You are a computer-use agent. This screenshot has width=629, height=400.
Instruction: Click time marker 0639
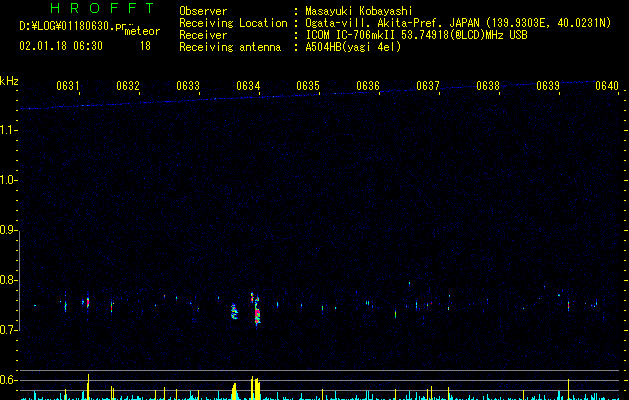(x=548, y=86)
